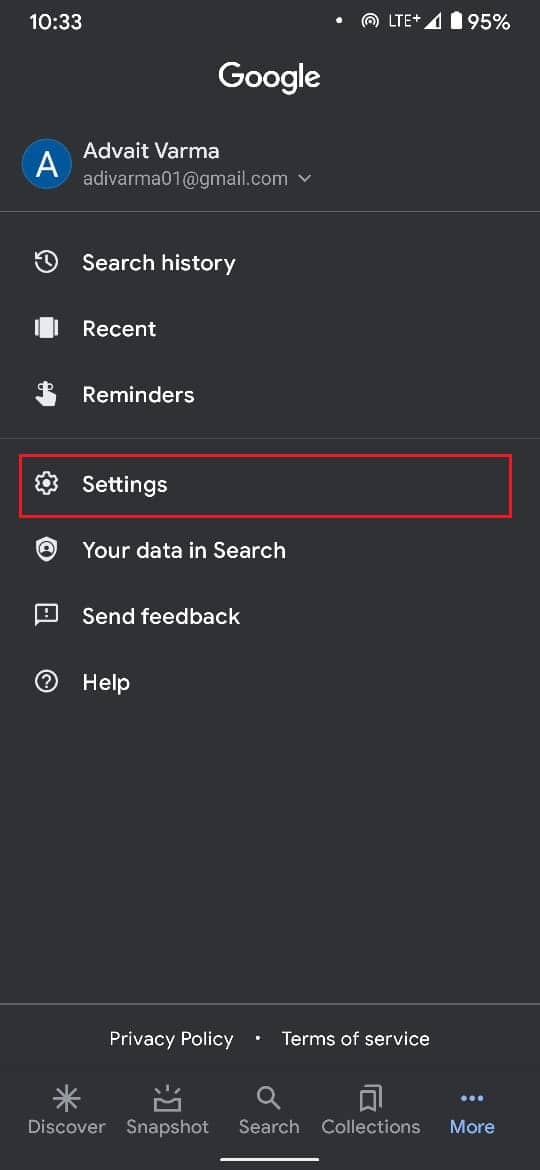
Task: Tap the Reminders finger-ribbon icon
Action: 46,394
